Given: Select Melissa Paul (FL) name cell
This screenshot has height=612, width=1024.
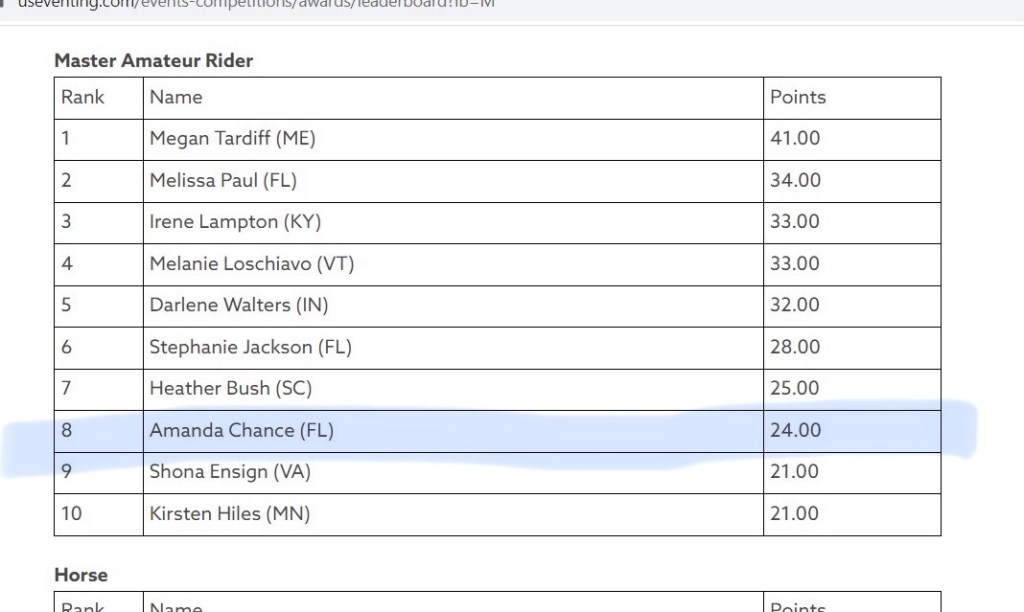Looking at the screenshot, I should [223, 181].
